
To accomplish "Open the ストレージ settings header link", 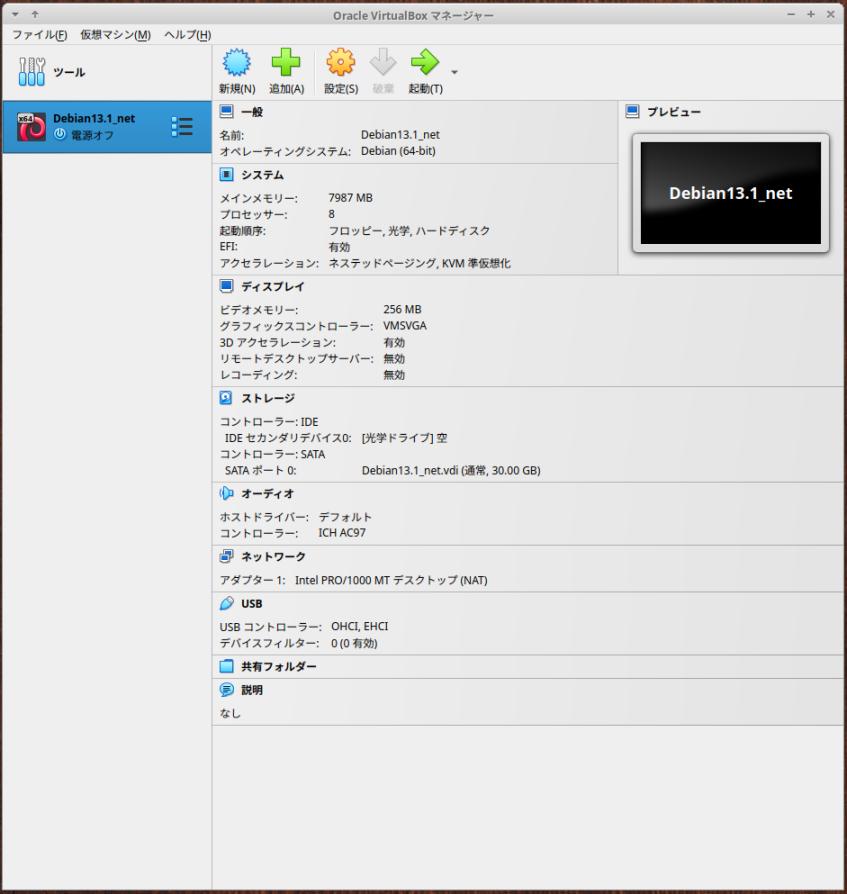I will pos(268,398).
